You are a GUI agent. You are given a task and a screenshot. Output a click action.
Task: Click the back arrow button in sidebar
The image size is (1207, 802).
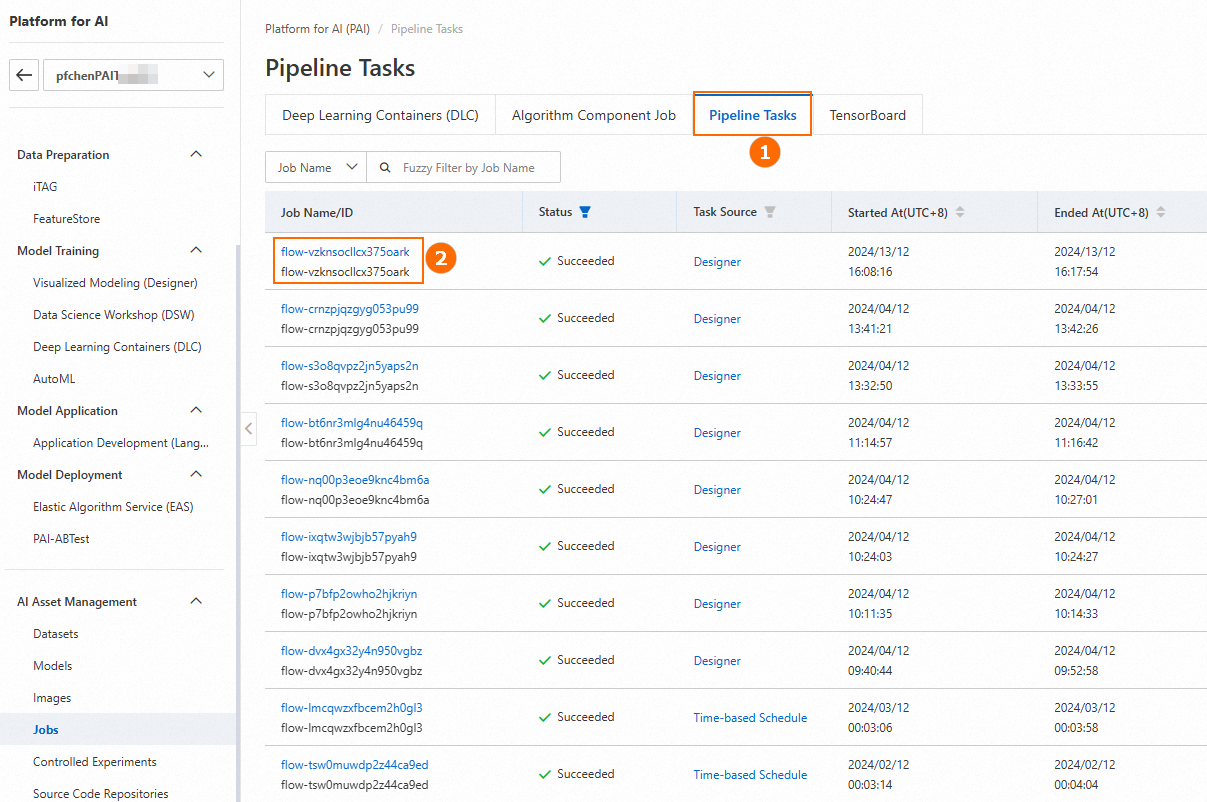tap(25, 75)
